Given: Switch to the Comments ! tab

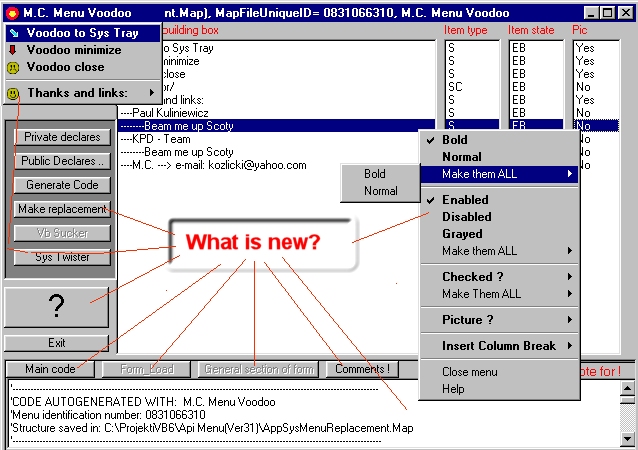Looking at the screenshot, I should click(x=360, y=369).
